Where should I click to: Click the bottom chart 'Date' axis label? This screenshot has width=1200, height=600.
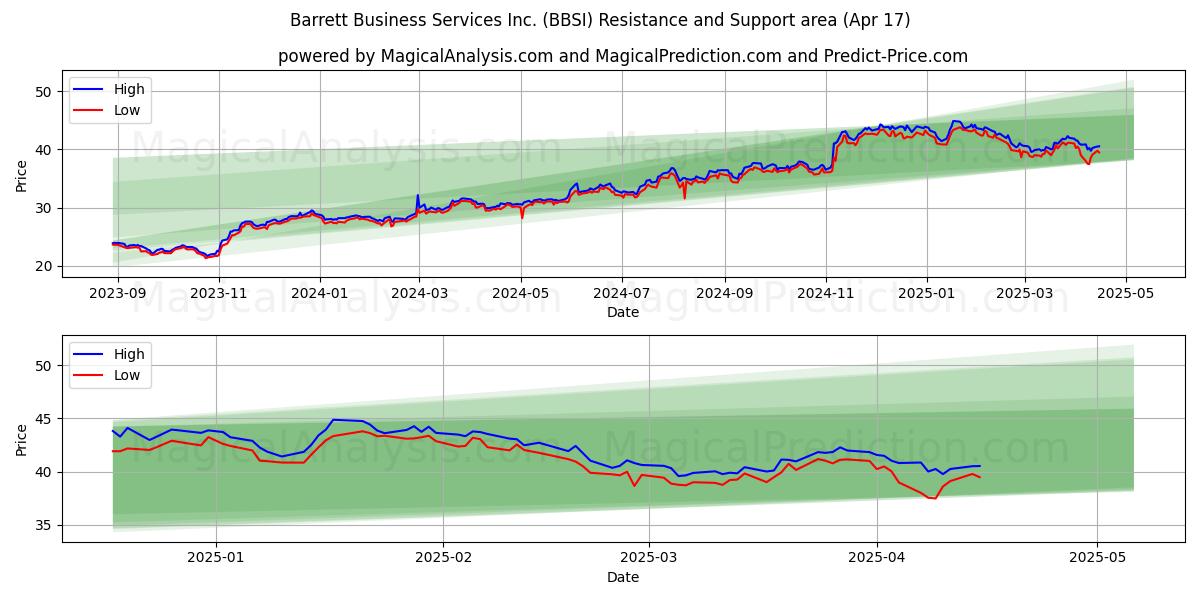[x=622, y=577]
